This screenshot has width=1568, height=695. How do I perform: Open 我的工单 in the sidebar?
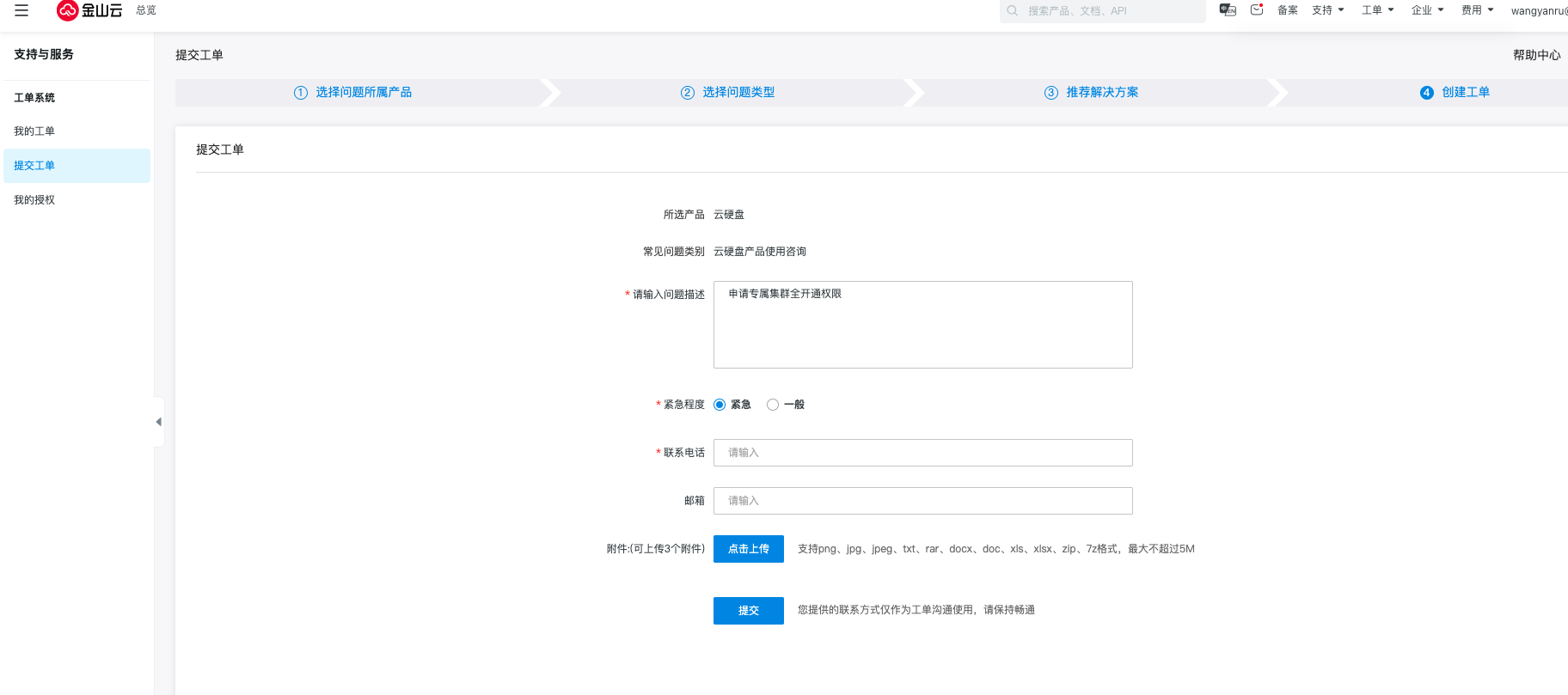34,131
